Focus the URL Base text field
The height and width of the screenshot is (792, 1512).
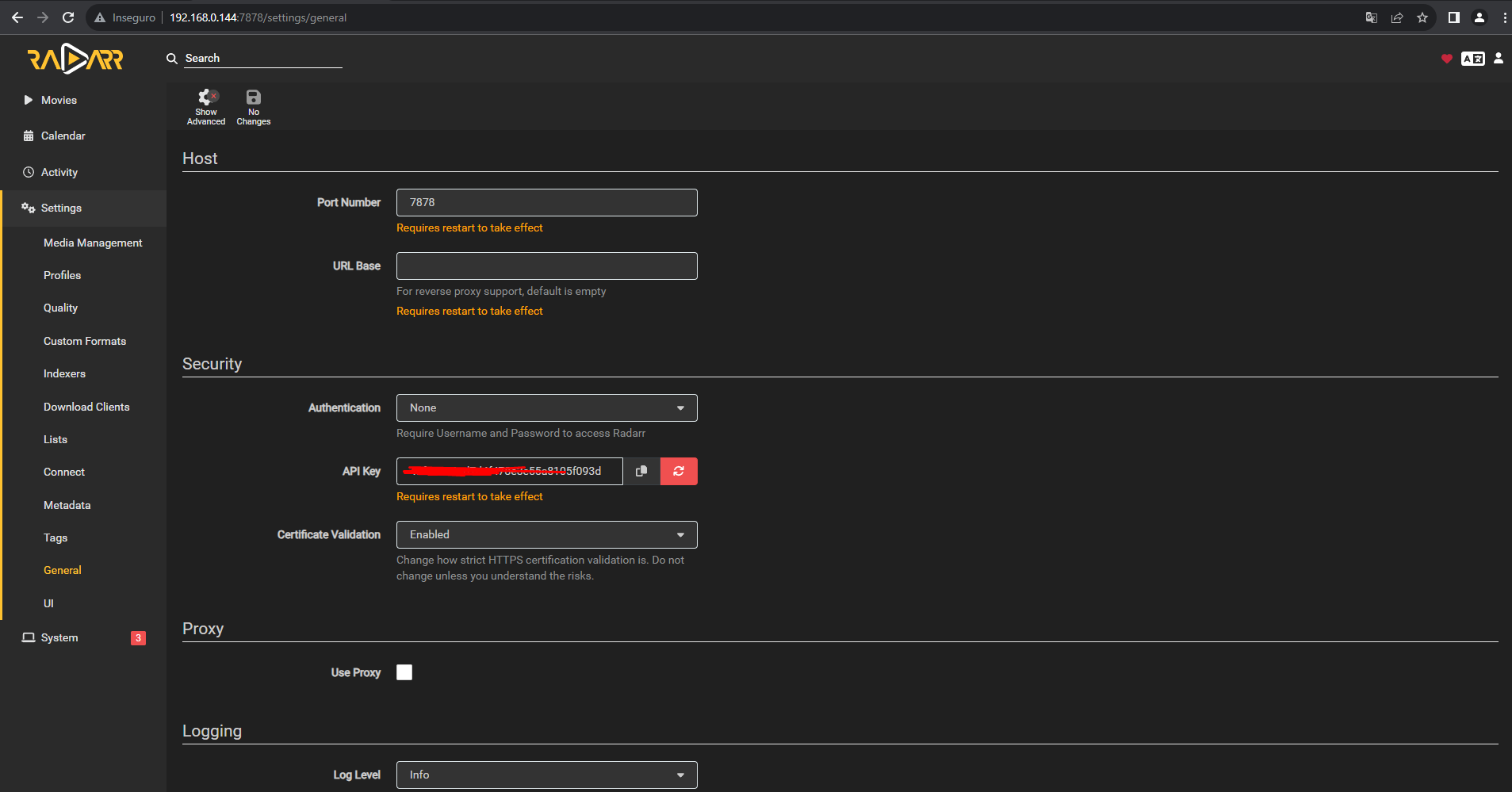point(546,266)
